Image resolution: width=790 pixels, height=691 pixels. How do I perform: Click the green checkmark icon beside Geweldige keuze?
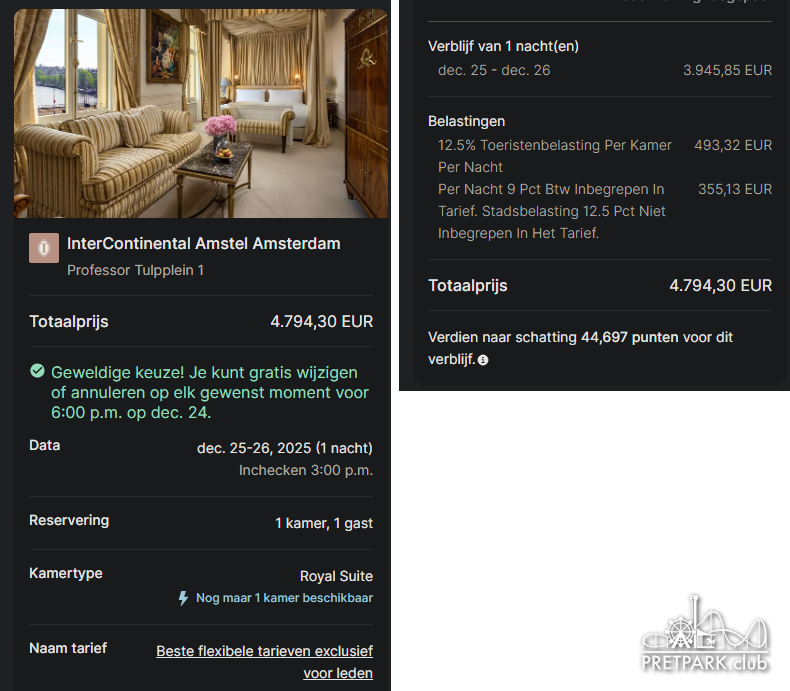click(x=37, y=371)
